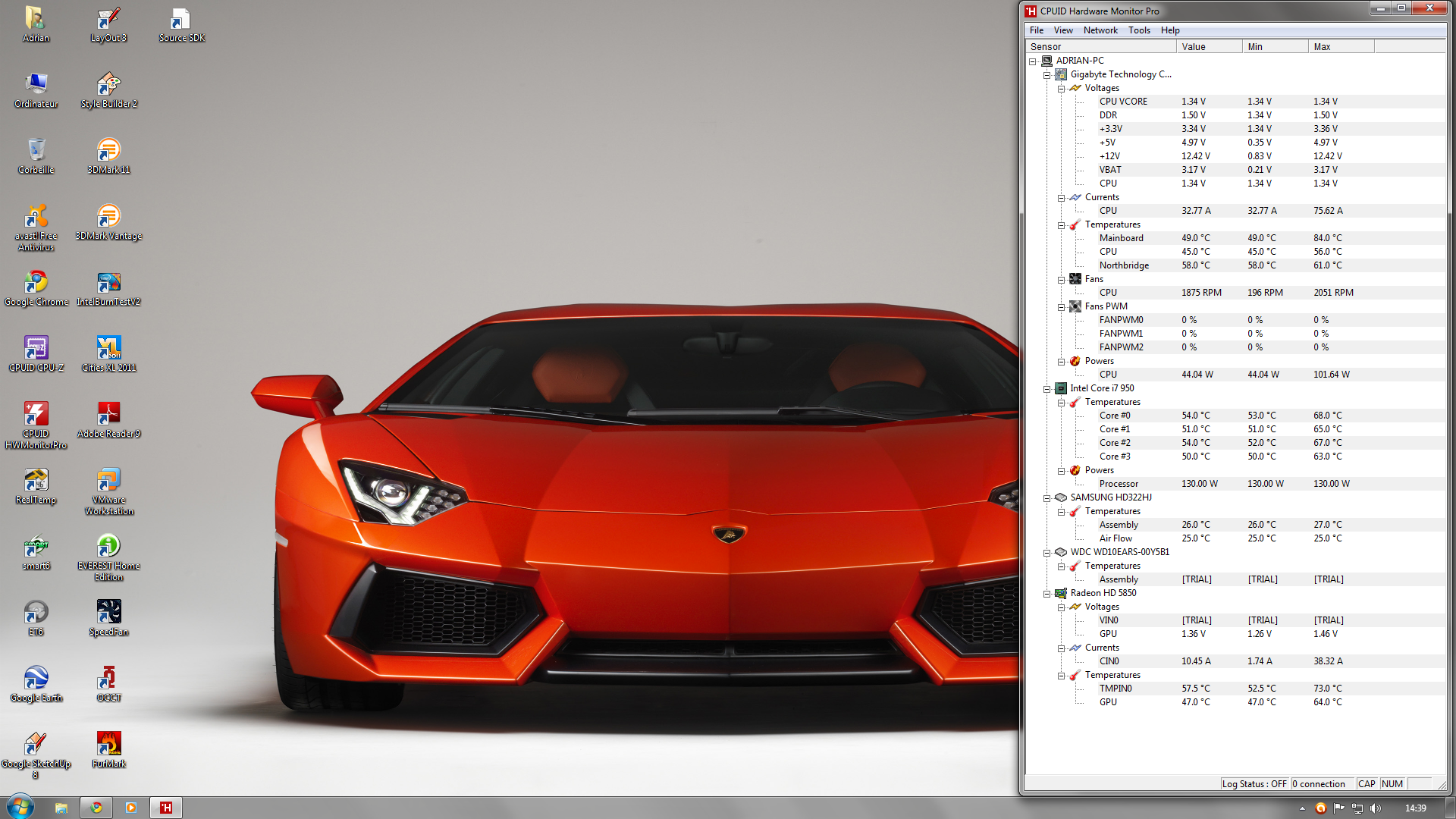
Task: Open the CPUID CPU-Z desktop icon
Action: (x=36, y=348)
